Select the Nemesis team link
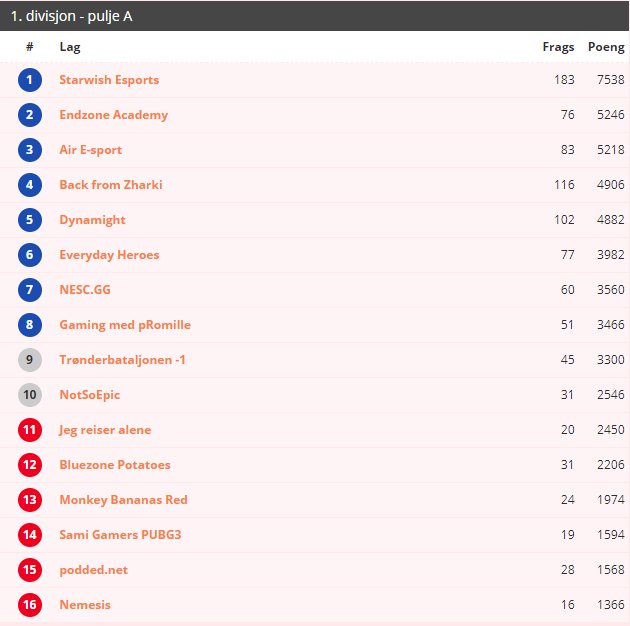 pyautogui.click(x=85, y=605)
